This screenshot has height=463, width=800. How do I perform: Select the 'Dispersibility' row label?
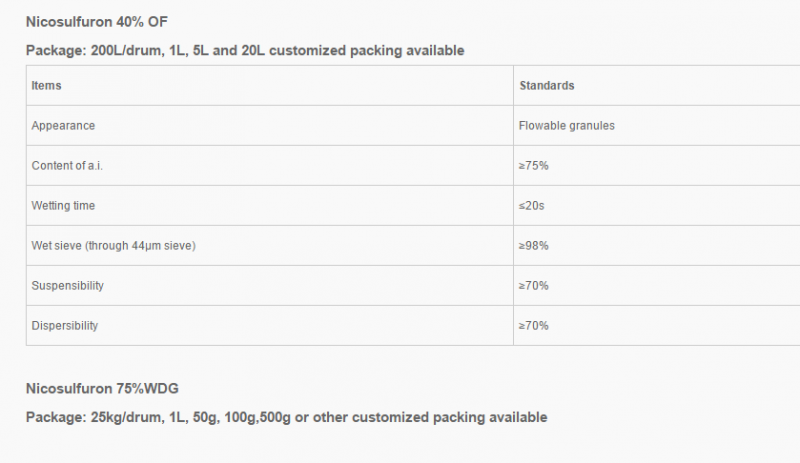click(65, 326)
